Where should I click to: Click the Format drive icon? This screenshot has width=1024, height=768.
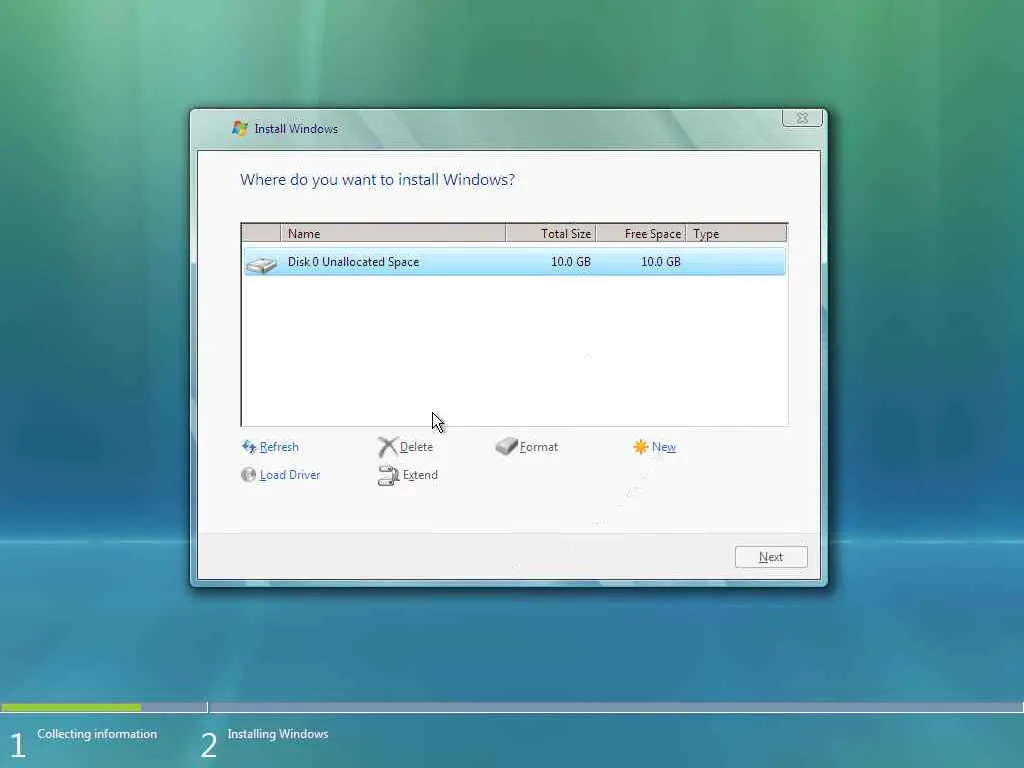506,446
